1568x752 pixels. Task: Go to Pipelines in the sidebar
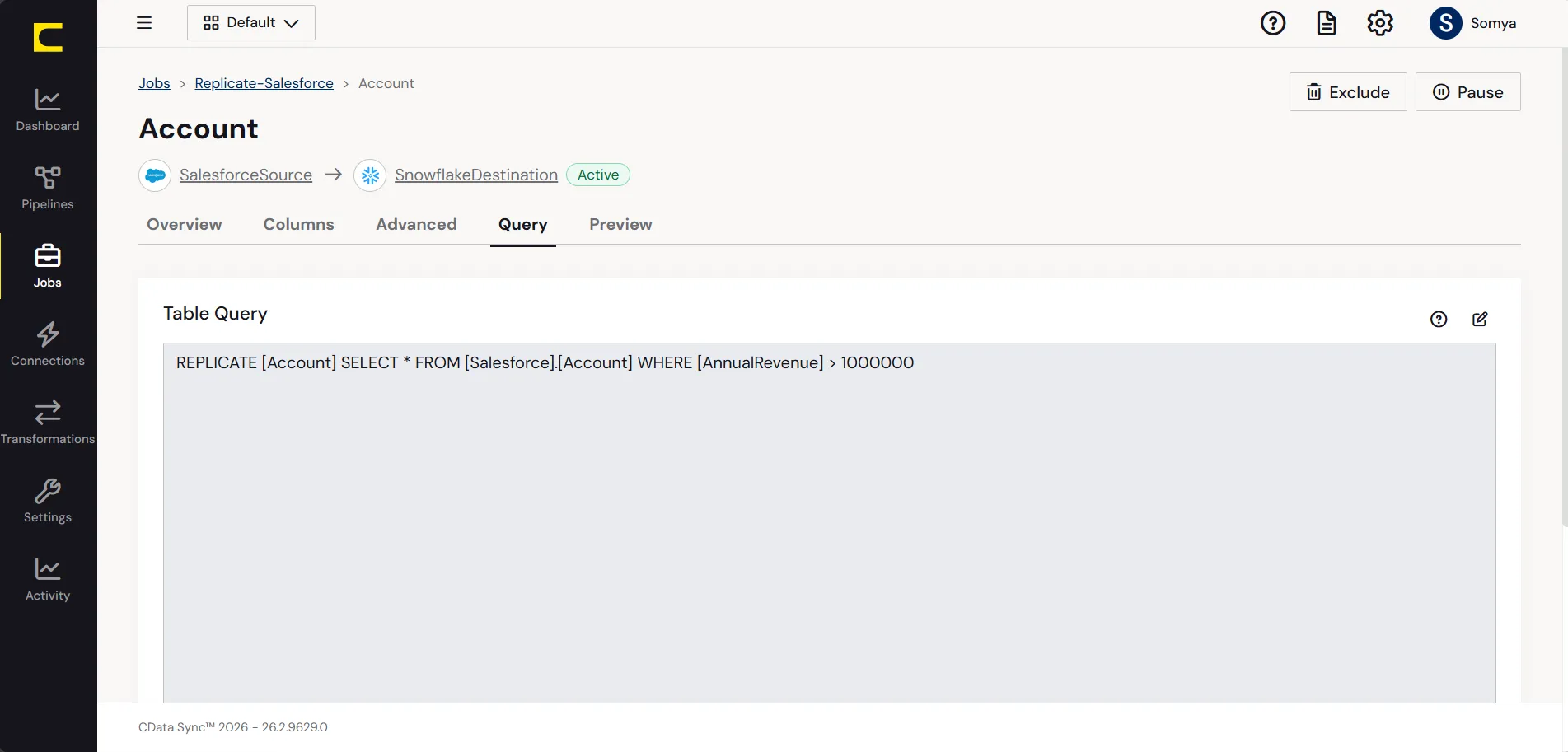click(48, 189)
